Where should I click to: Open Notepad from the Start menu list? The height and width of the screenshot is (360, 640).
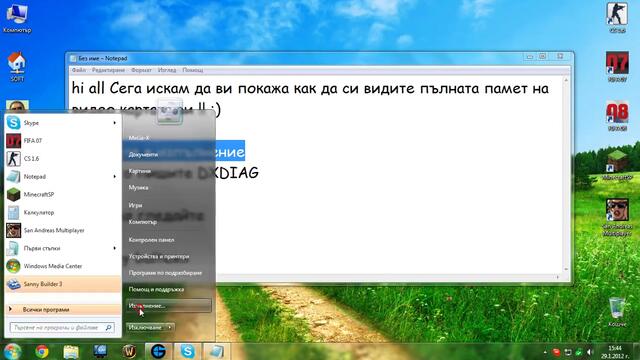(62, 177)
